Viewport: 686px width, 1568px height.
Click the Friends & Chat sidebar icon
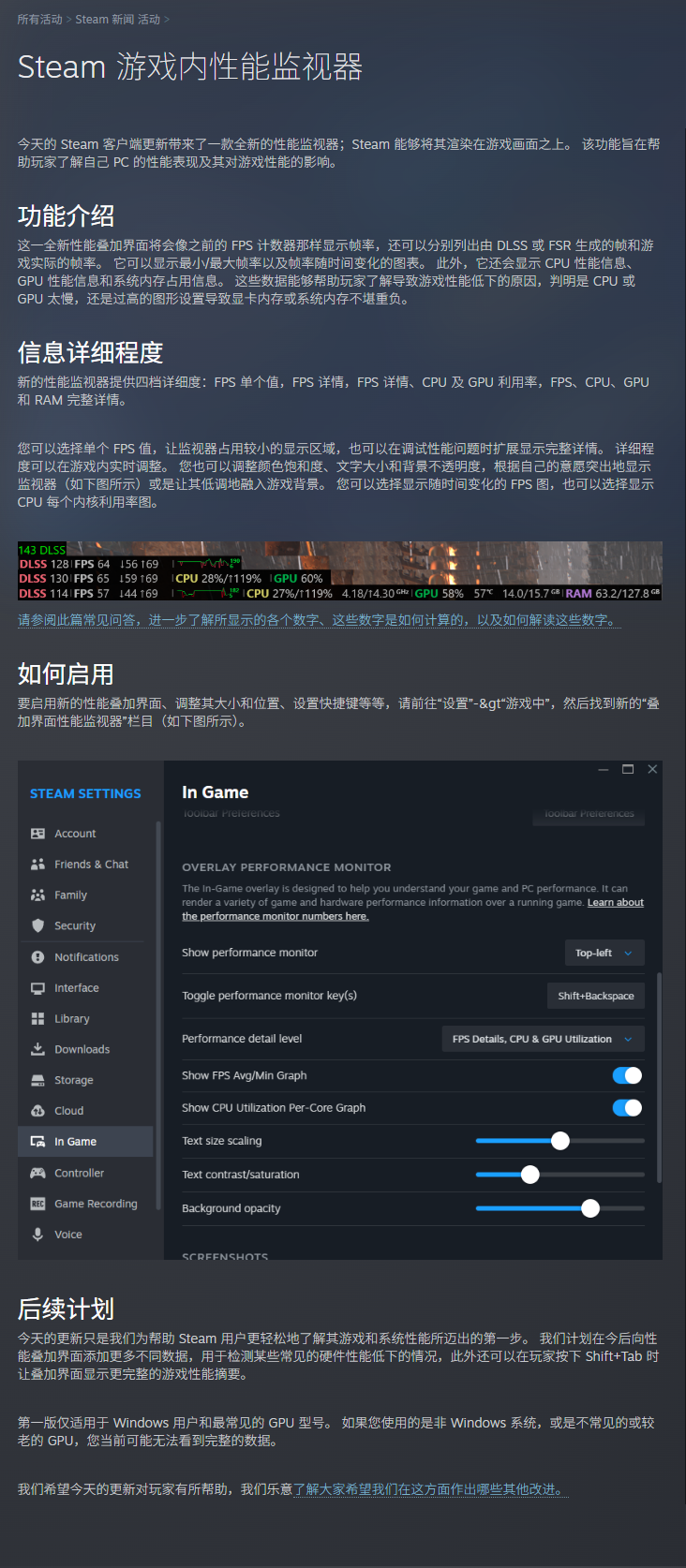click(37, 865)
